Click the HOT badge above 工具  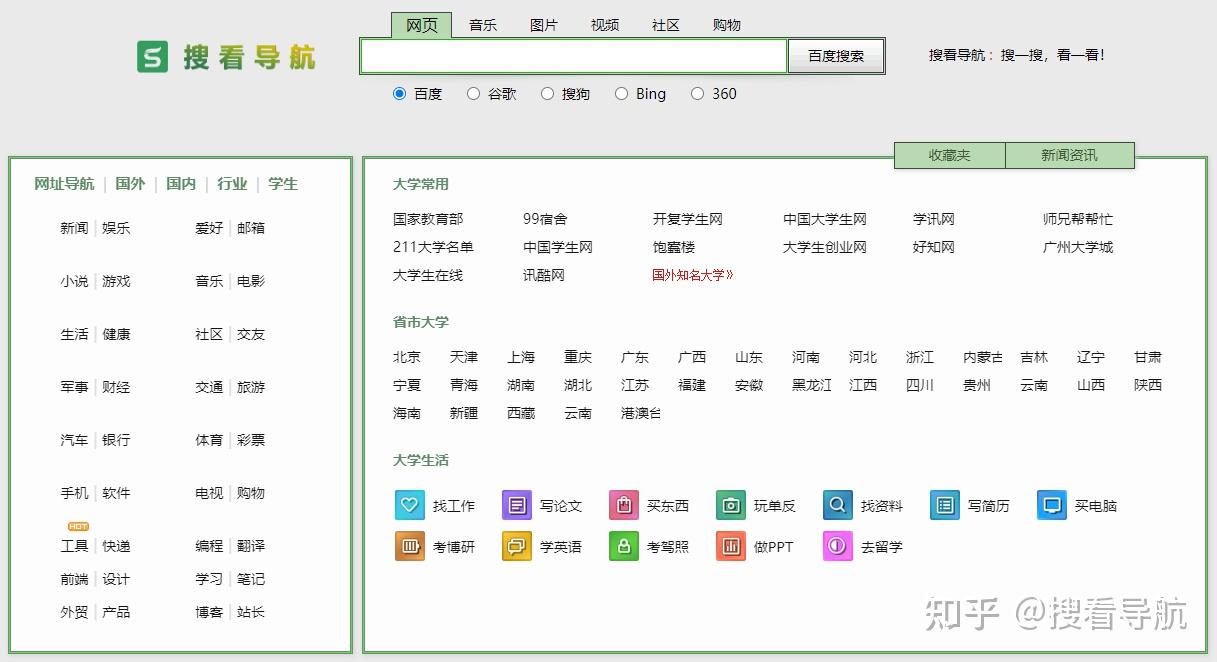(79, 526)
